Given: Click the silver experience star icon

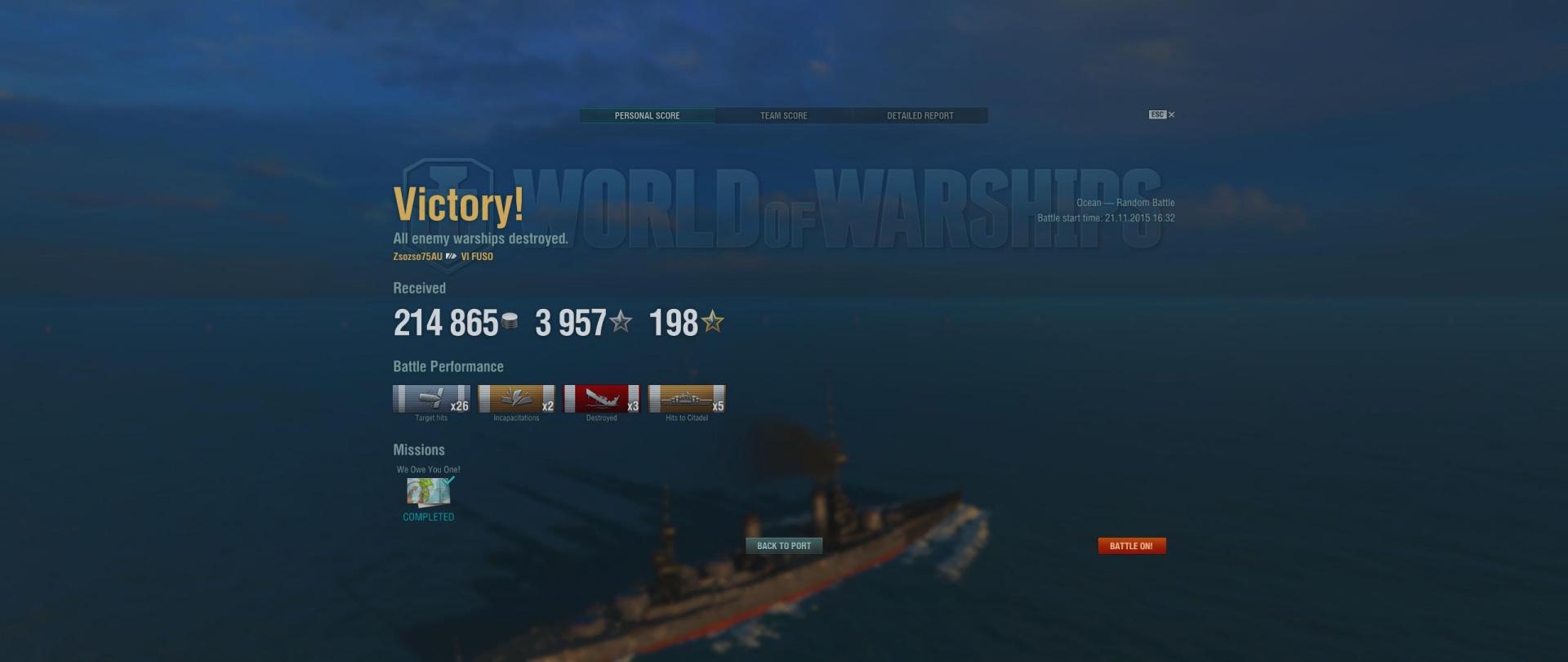Looking at the screenshot, I should 621,321.
